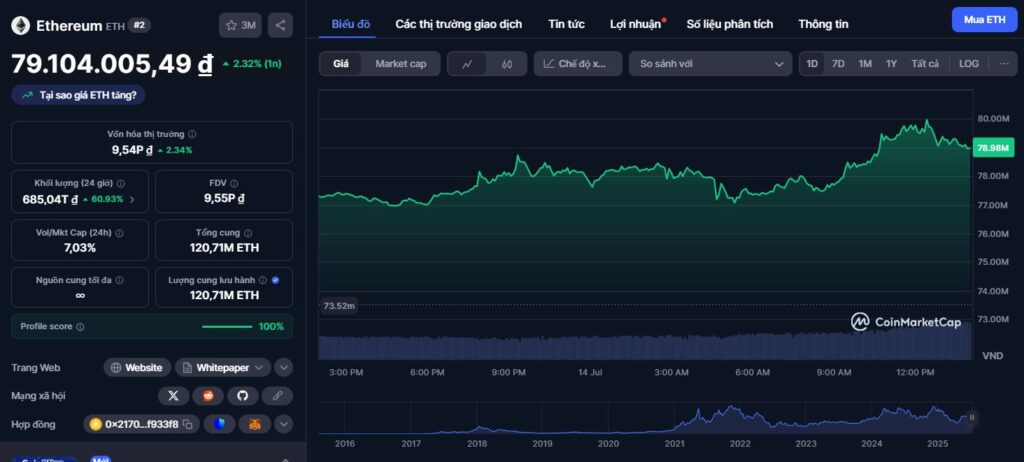Click Tại sao giá ETH tăng? button
This screenshot has width=1024, height=462.
click(x=78, y=95)
